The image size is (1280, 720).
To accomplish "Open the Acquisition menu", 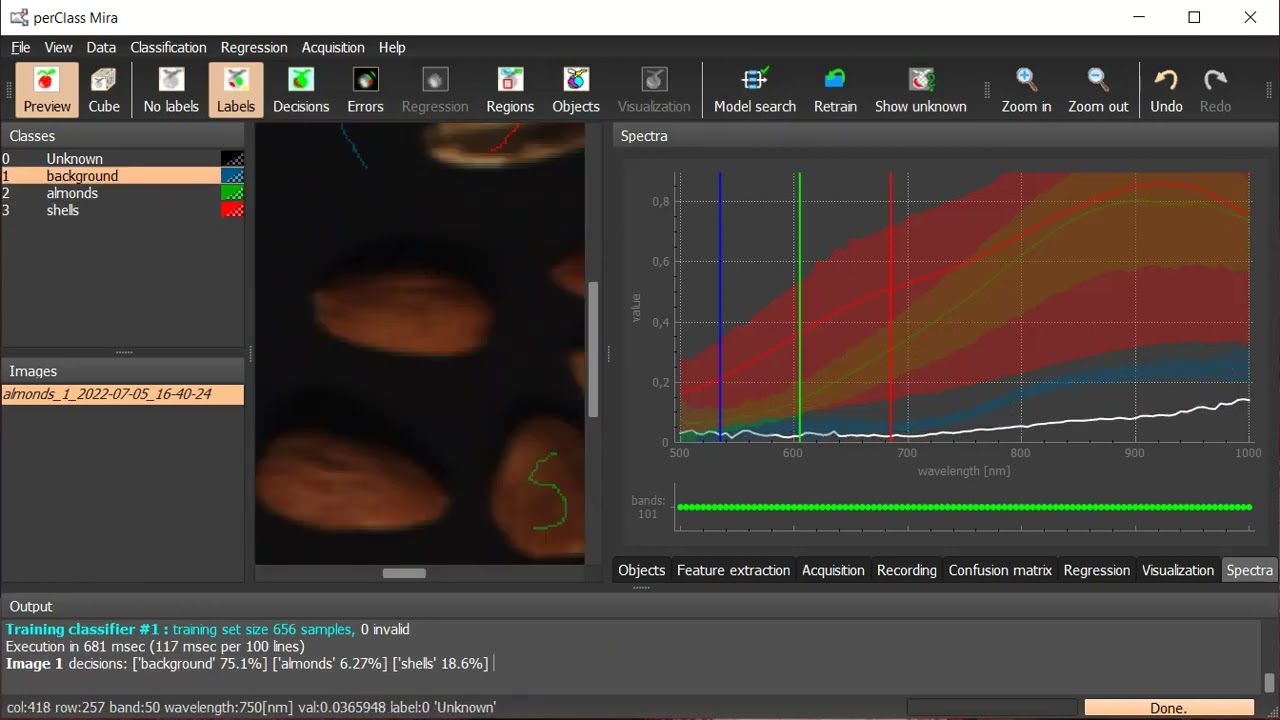I will (x=333, y=47).
